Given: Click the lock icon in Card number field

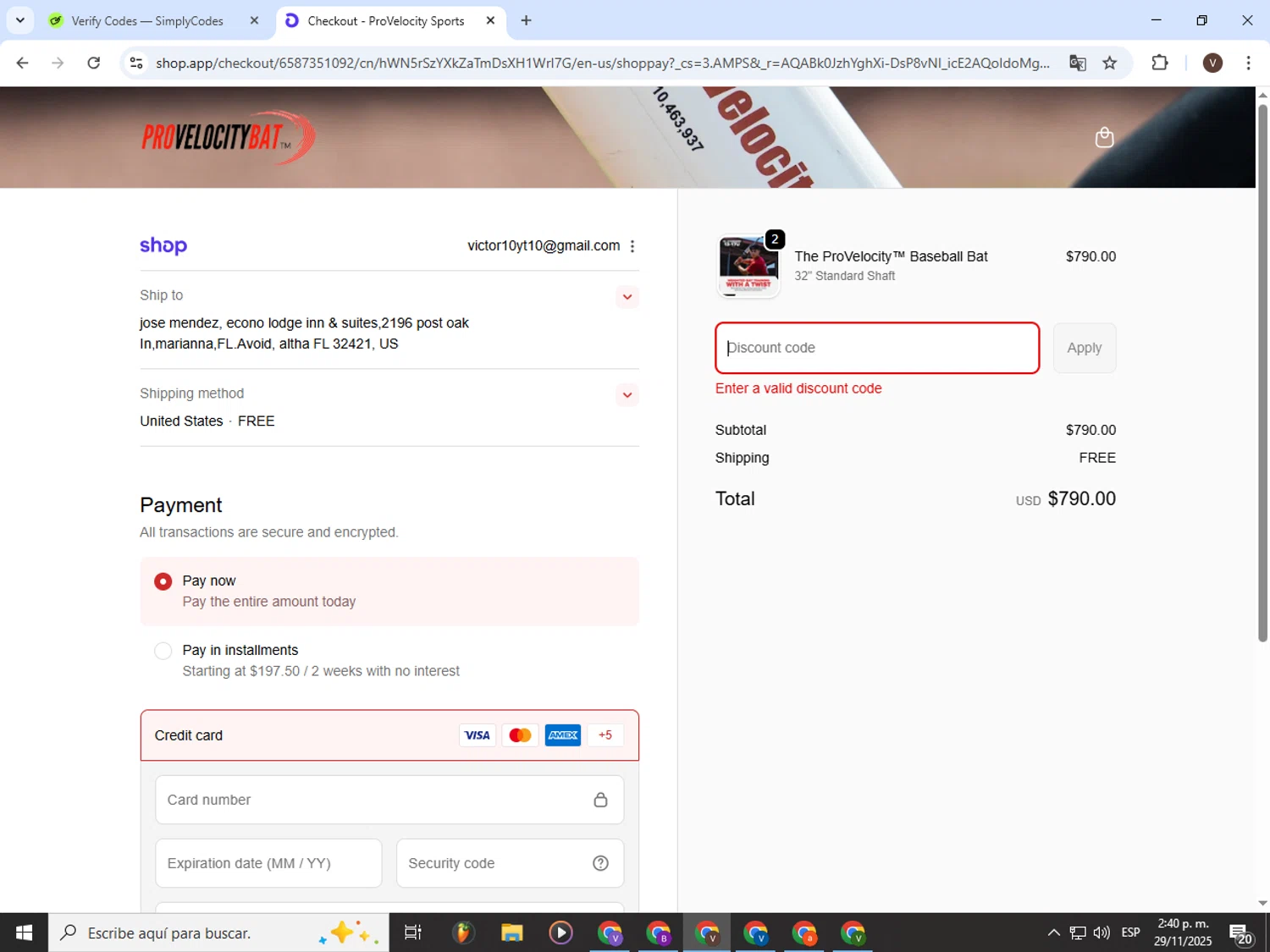Looking at the screenshot, I should [x=600, y=800].
